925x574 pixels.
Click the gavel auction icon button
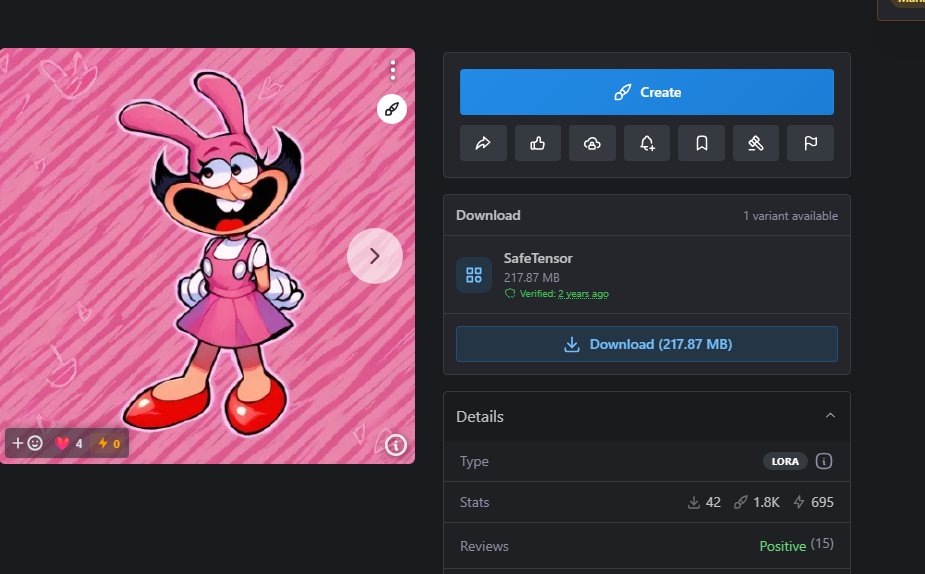[x=756, y=143]
